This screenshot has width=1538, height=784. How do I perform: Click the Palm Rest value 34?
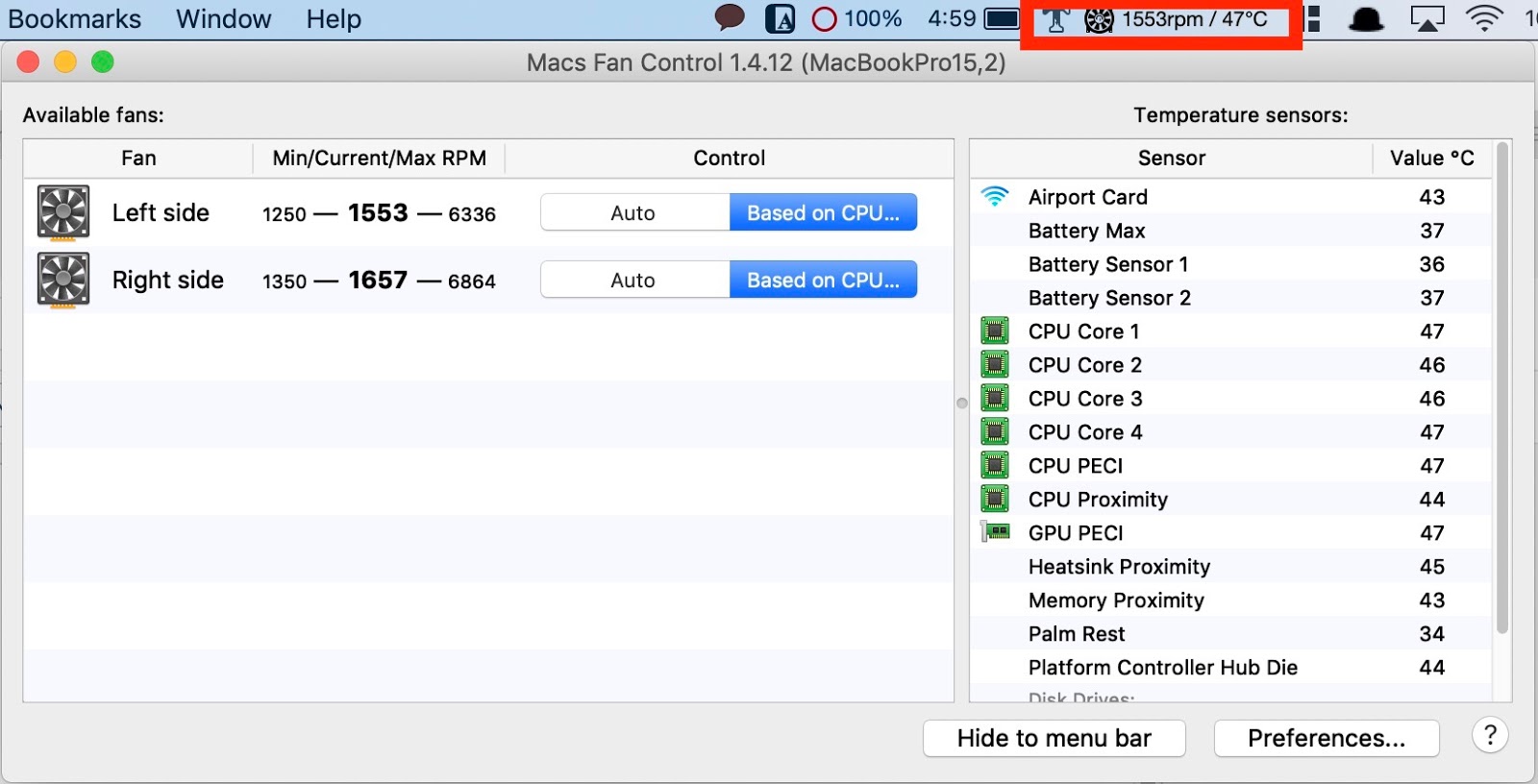click(x=1432, y=634)
